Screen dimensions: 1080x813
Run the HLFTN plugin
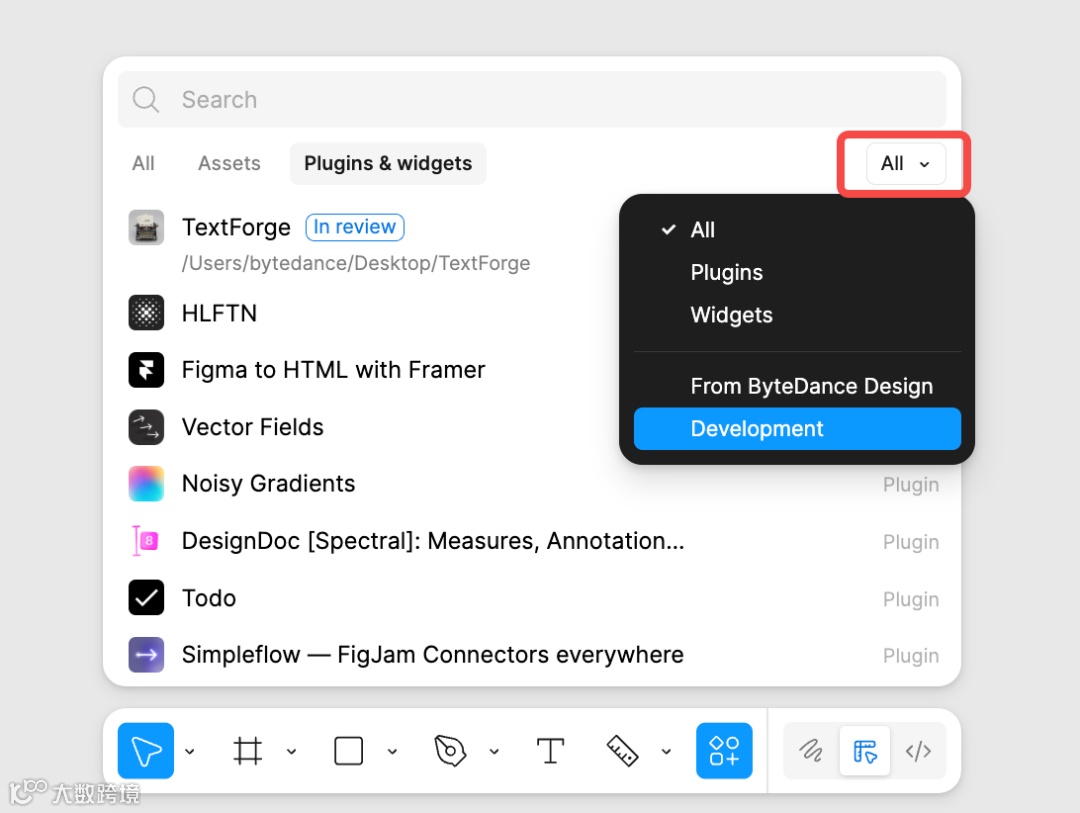pyautogui.click(x=219, y=313)
